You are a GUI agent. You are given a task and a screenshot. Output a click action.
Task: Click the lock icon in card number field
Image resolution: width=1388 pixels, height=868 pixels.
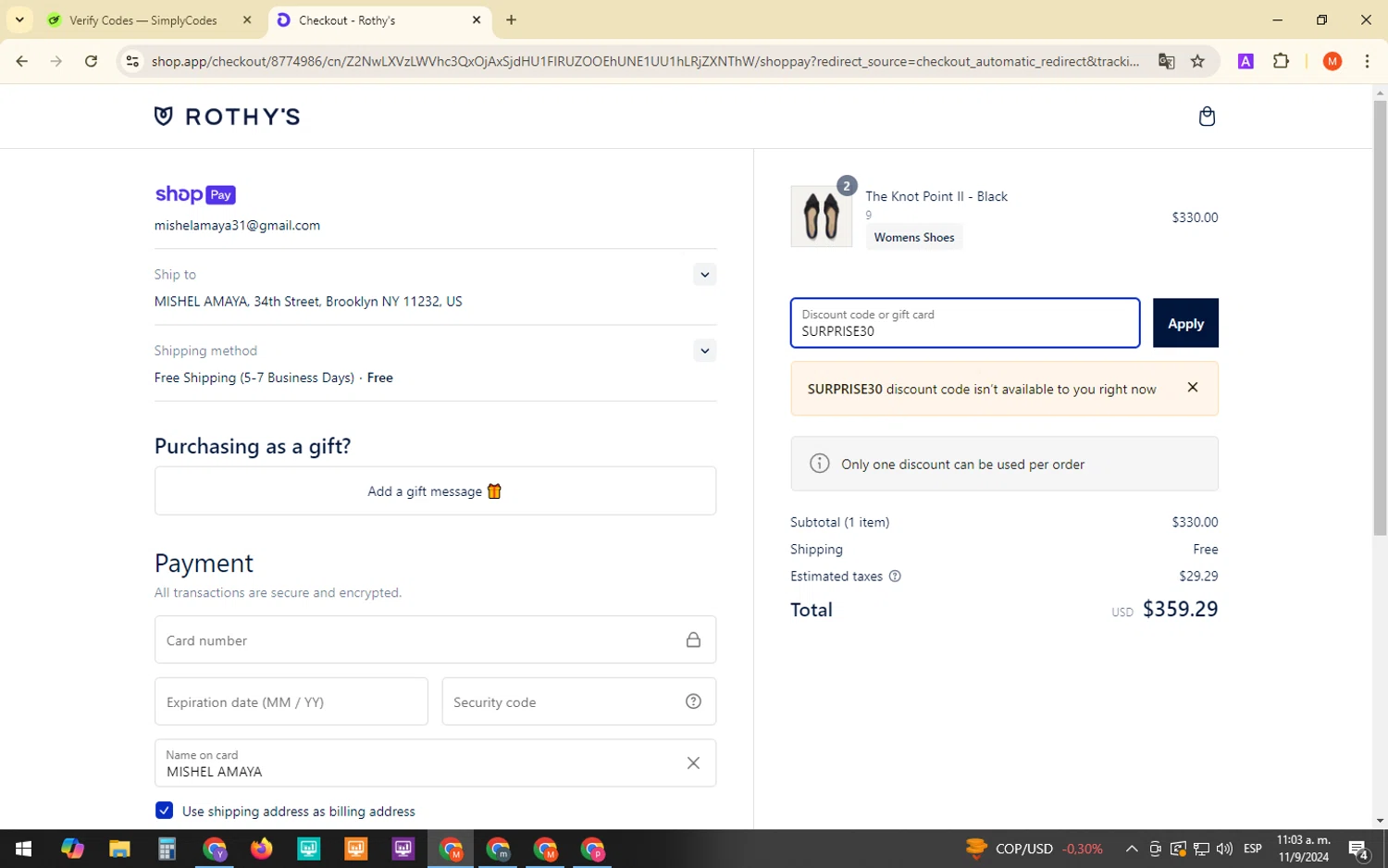[x=693, y=639]
